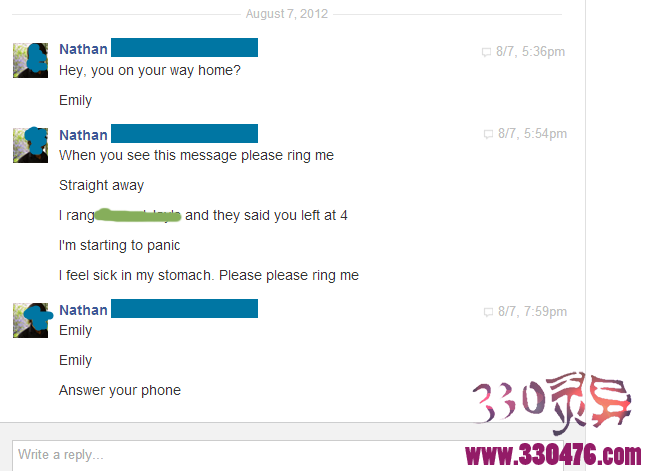Click the message 'Answer your phone'
649x471 pixels.
pos(120,390)
